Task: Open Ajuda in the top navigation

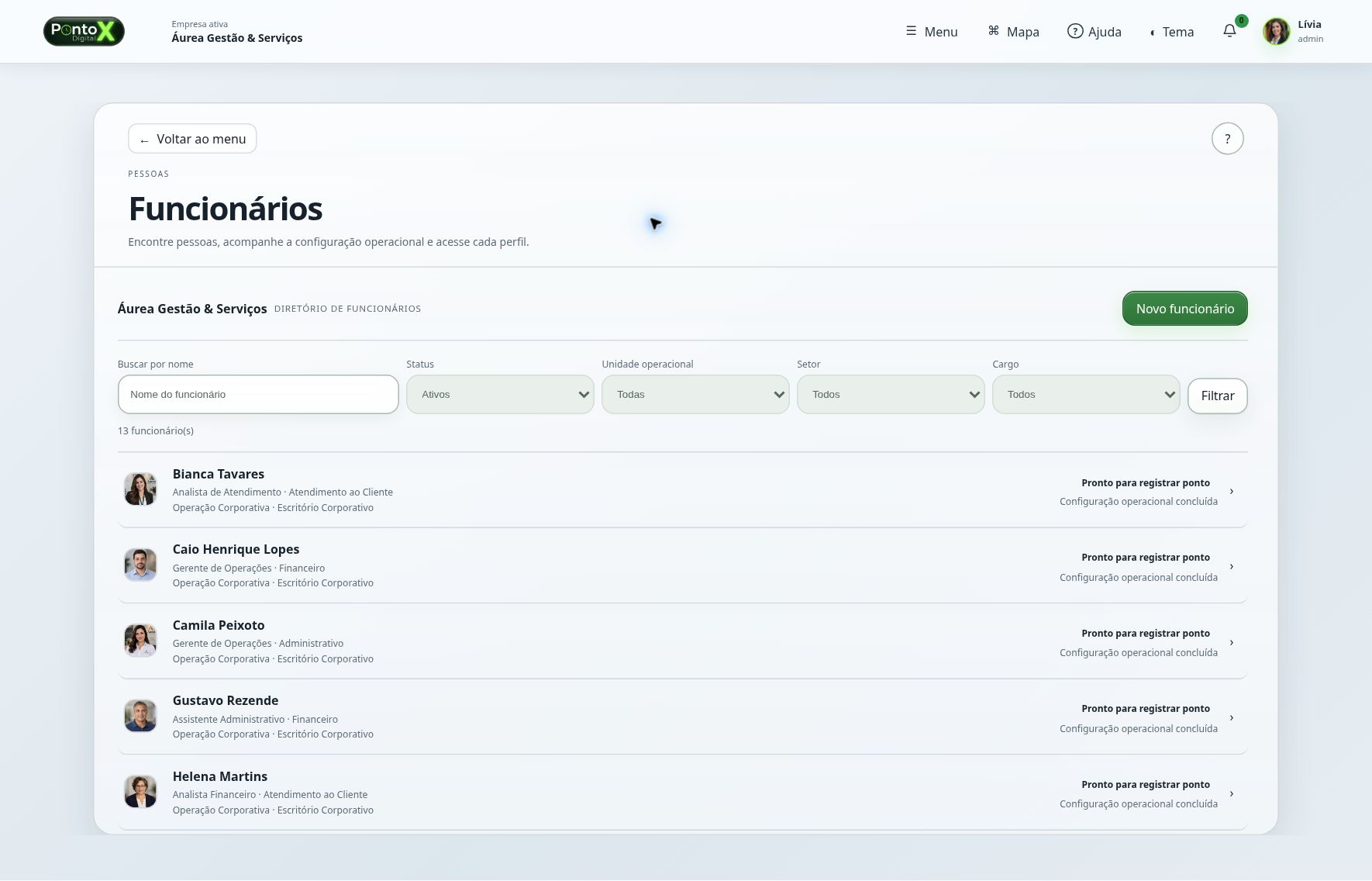Action: pyautogui.click(x=1094, y=32)
